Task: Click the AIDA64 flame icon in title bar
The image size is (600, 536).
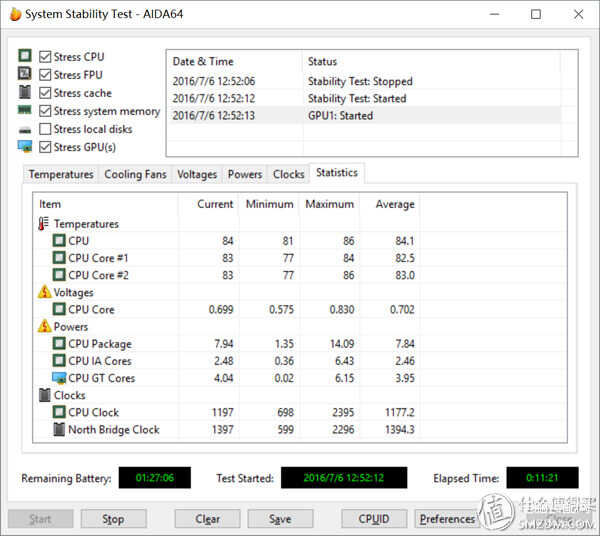Action: click(15, 14)
